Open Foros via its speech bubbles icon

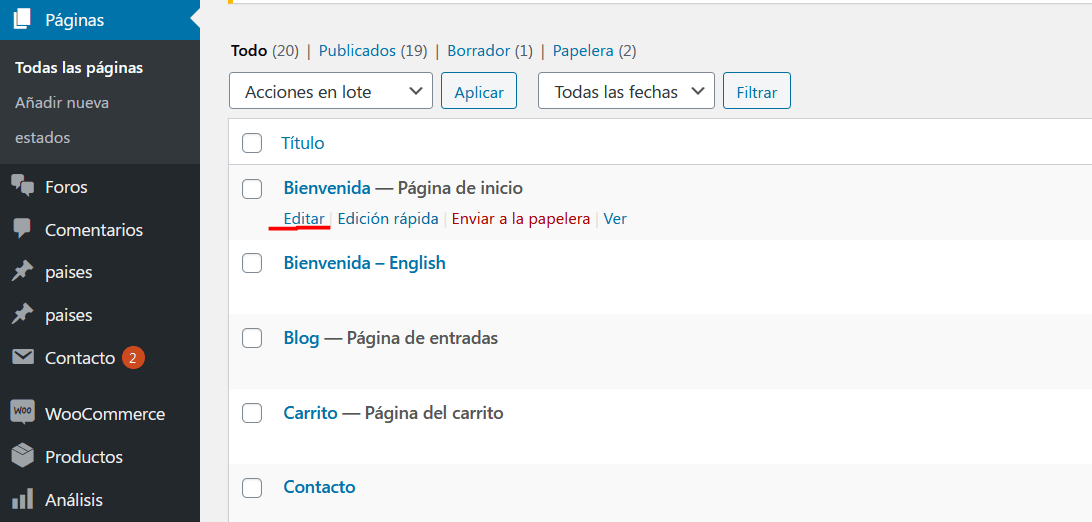tap(22, 186)
